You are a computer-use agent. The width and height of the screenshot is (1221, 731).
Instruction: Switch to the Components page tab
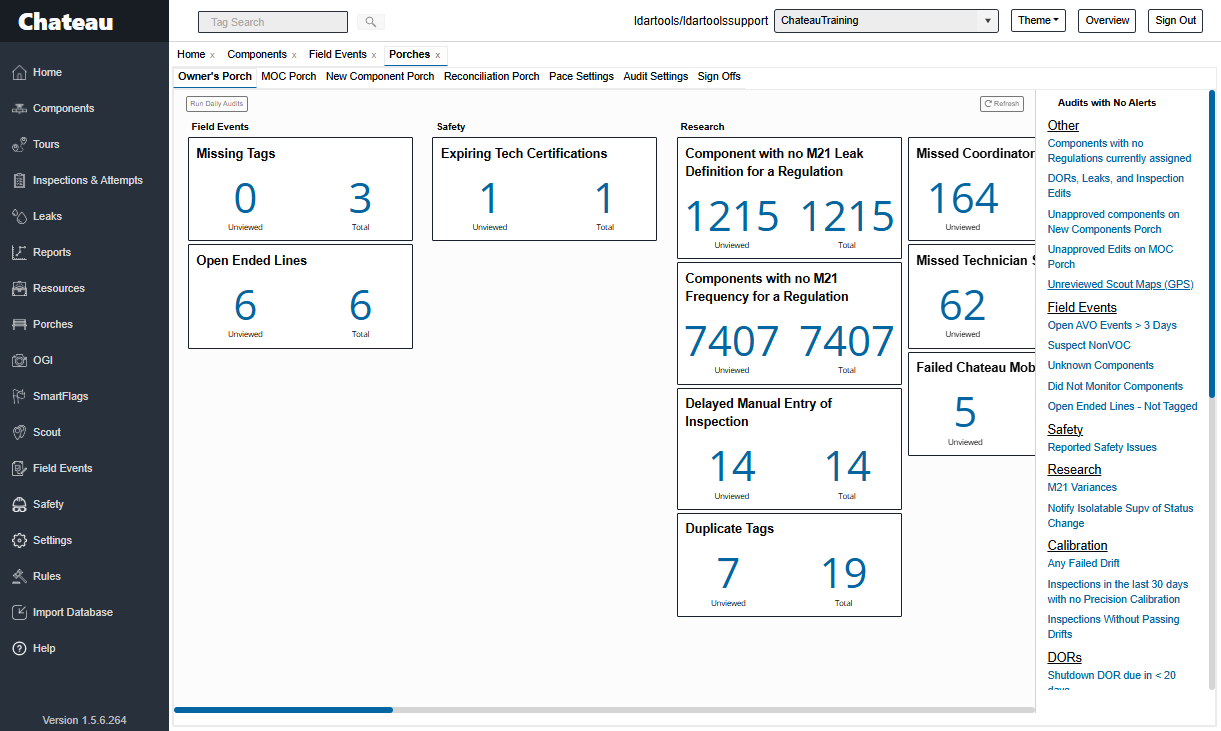(257, 54)
